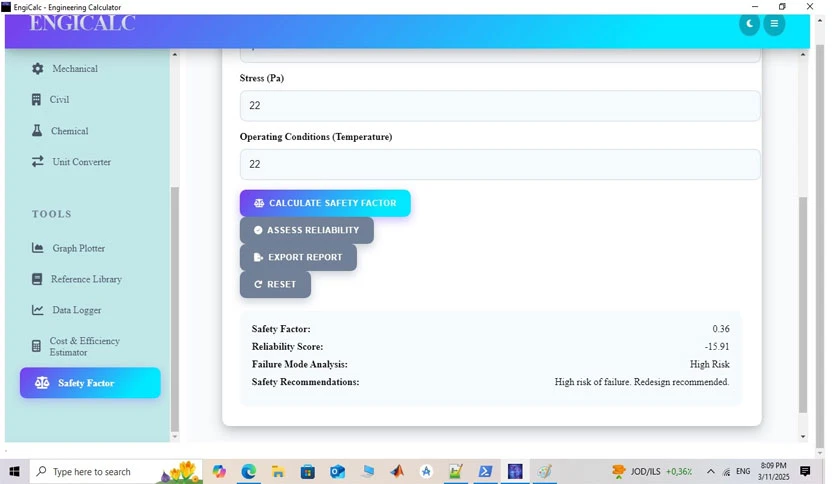Click the Export Report button
The width and height of the screenshot is (836, 484).
tap(298, 257)
